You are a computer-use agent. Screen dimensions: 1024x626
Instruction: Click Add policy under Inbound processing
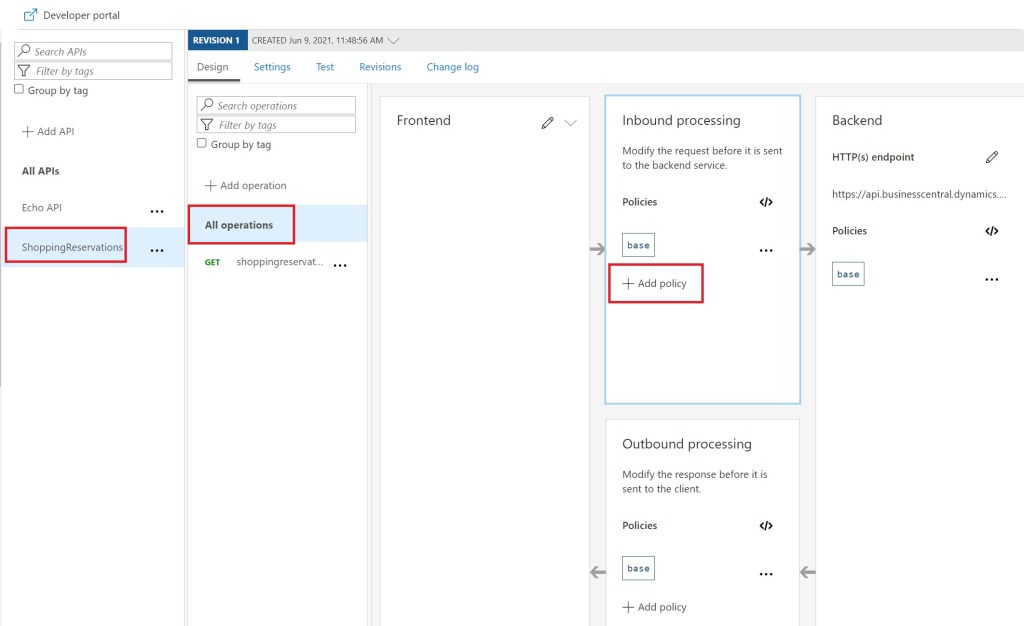pos(655,283)
